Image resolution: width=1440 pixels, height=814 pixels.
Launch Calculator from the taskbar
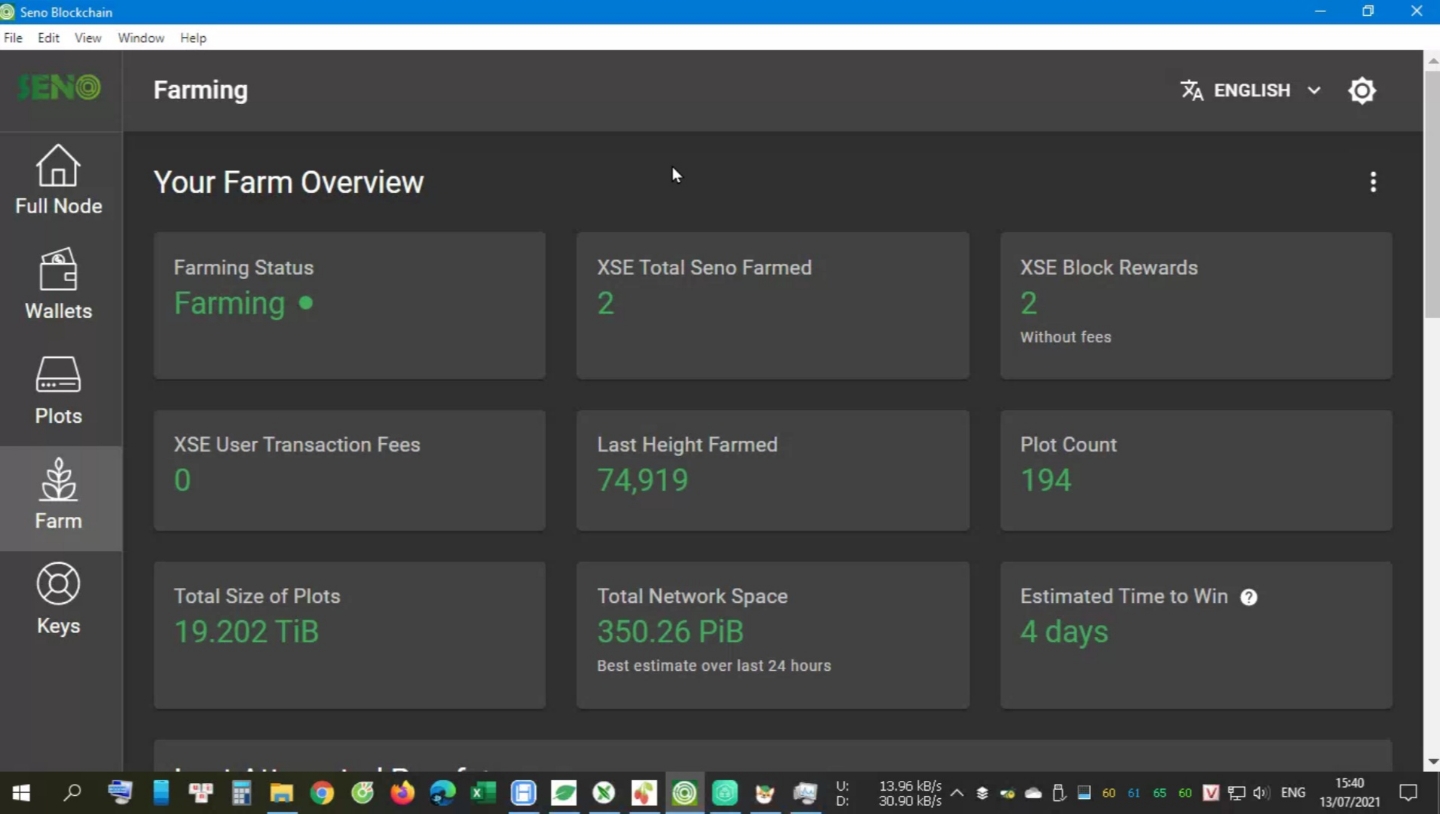tap(241, 794)
